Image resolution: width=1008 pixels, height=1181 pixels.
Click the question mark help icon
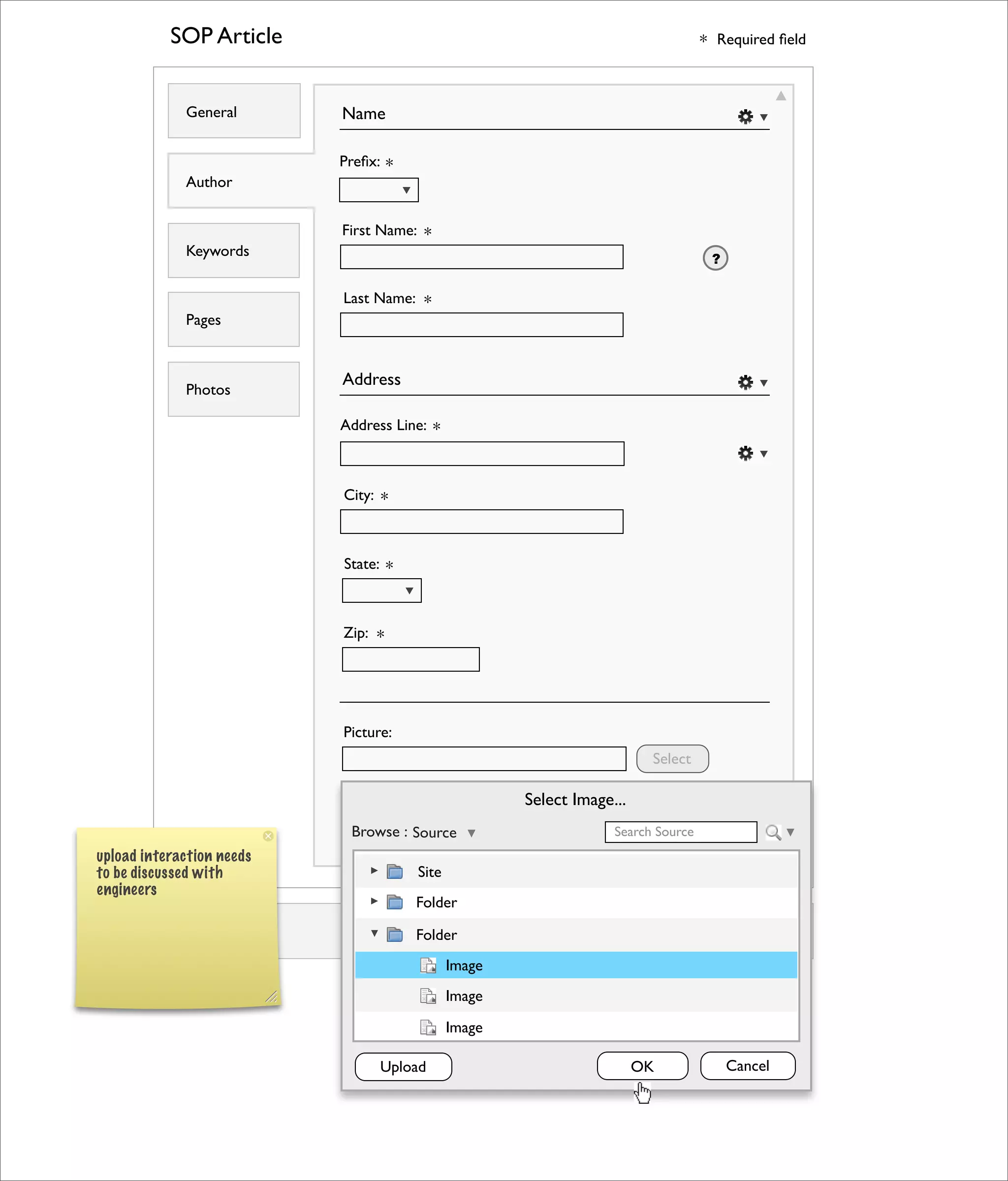click(x=715, y=258)
